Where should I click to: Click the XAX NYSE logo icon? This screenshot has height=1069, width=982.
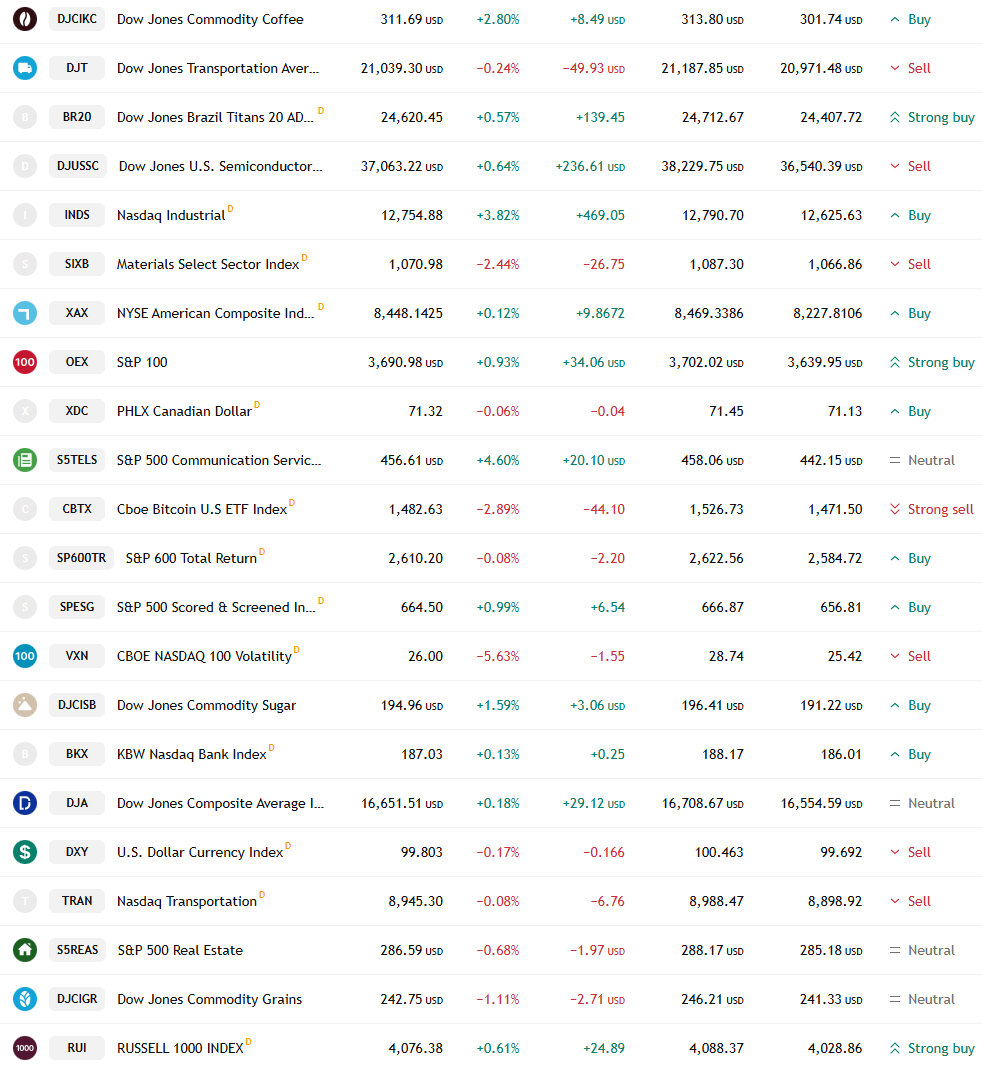[25, 313]
